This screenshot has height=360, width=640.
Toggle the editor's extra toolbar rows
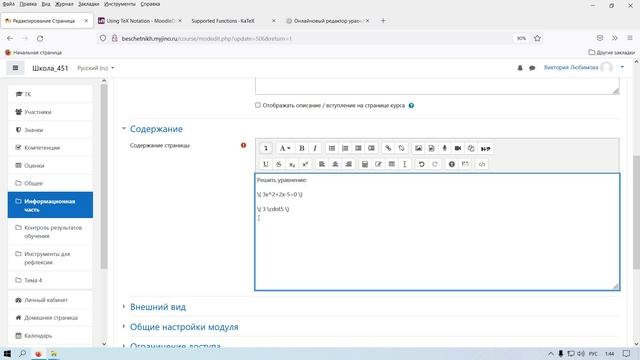point(266,148)
